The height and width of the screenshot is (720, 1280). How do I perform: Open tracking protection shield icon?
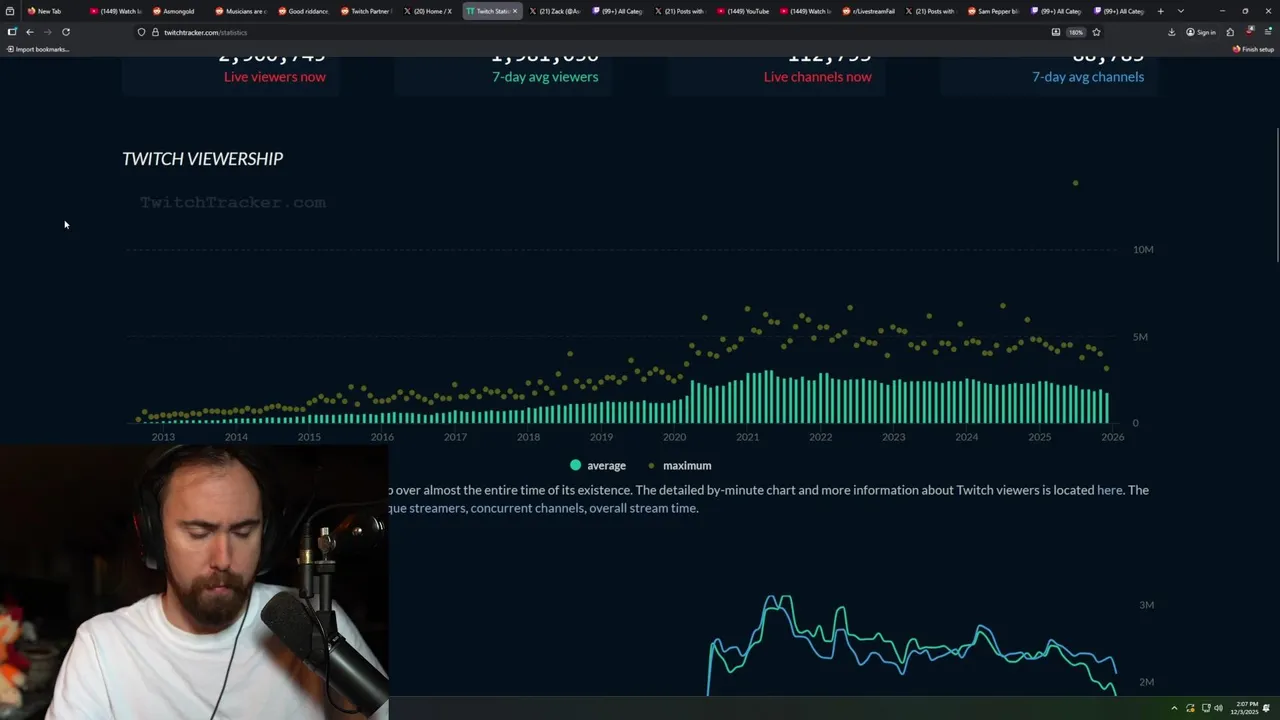click(x=141, y=32)
